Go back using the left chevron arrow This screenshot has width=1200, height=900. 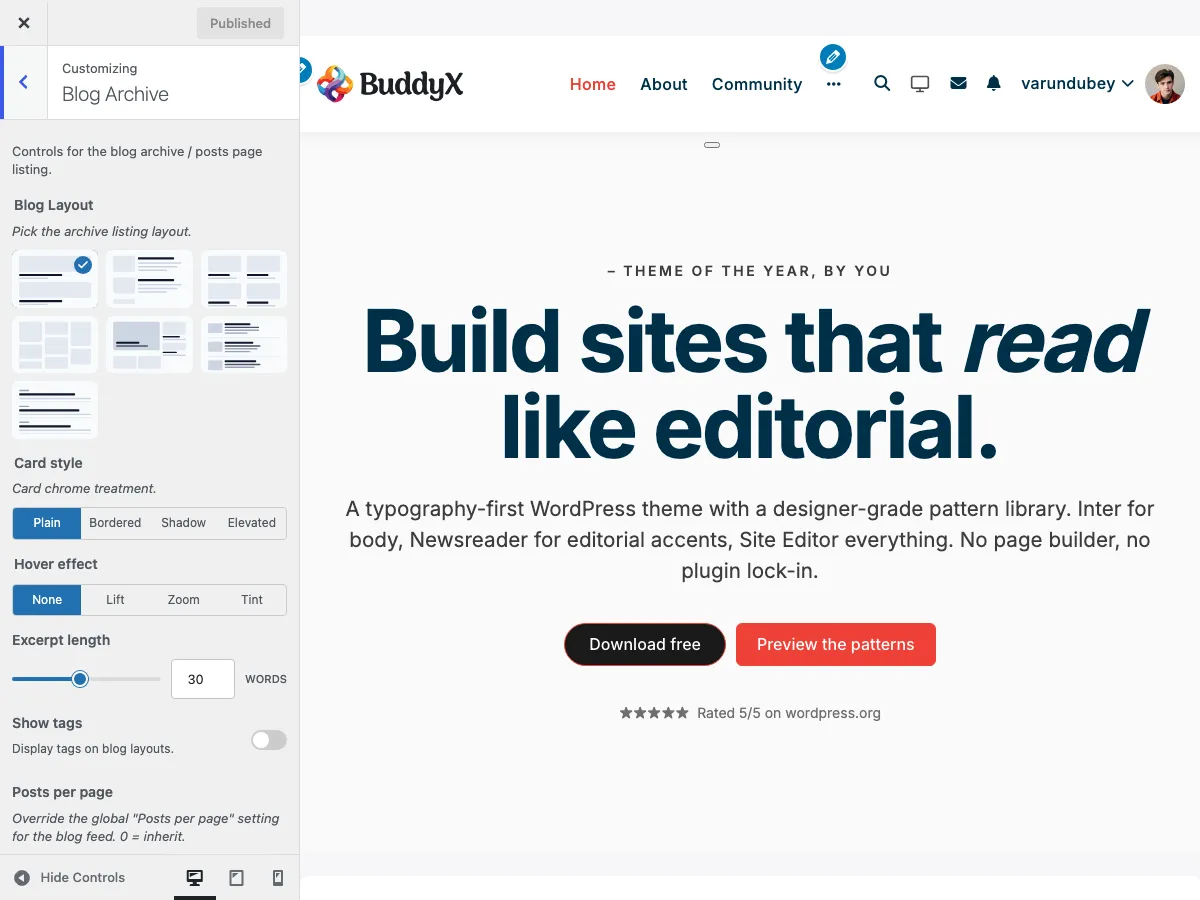24,82
